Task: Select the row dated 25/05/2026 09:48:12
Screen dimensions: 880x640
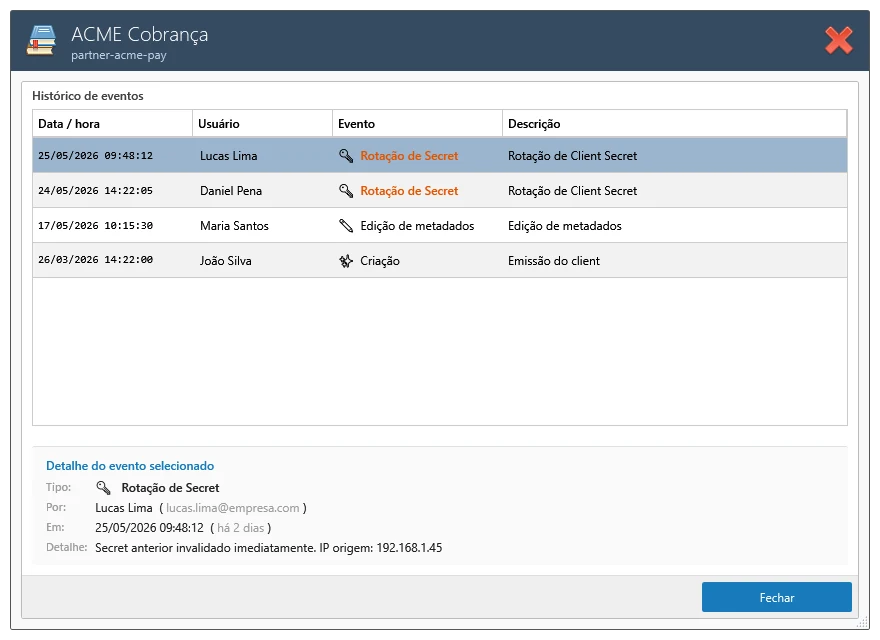Action: tap(440, 156)
